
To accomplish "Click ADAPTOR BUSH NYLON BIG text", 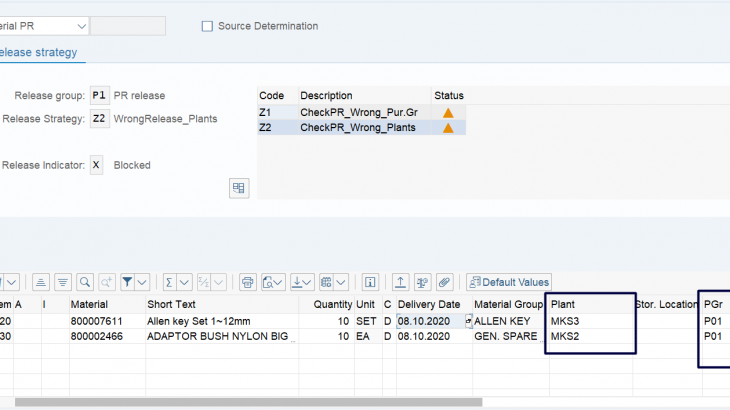I will 217,336.
